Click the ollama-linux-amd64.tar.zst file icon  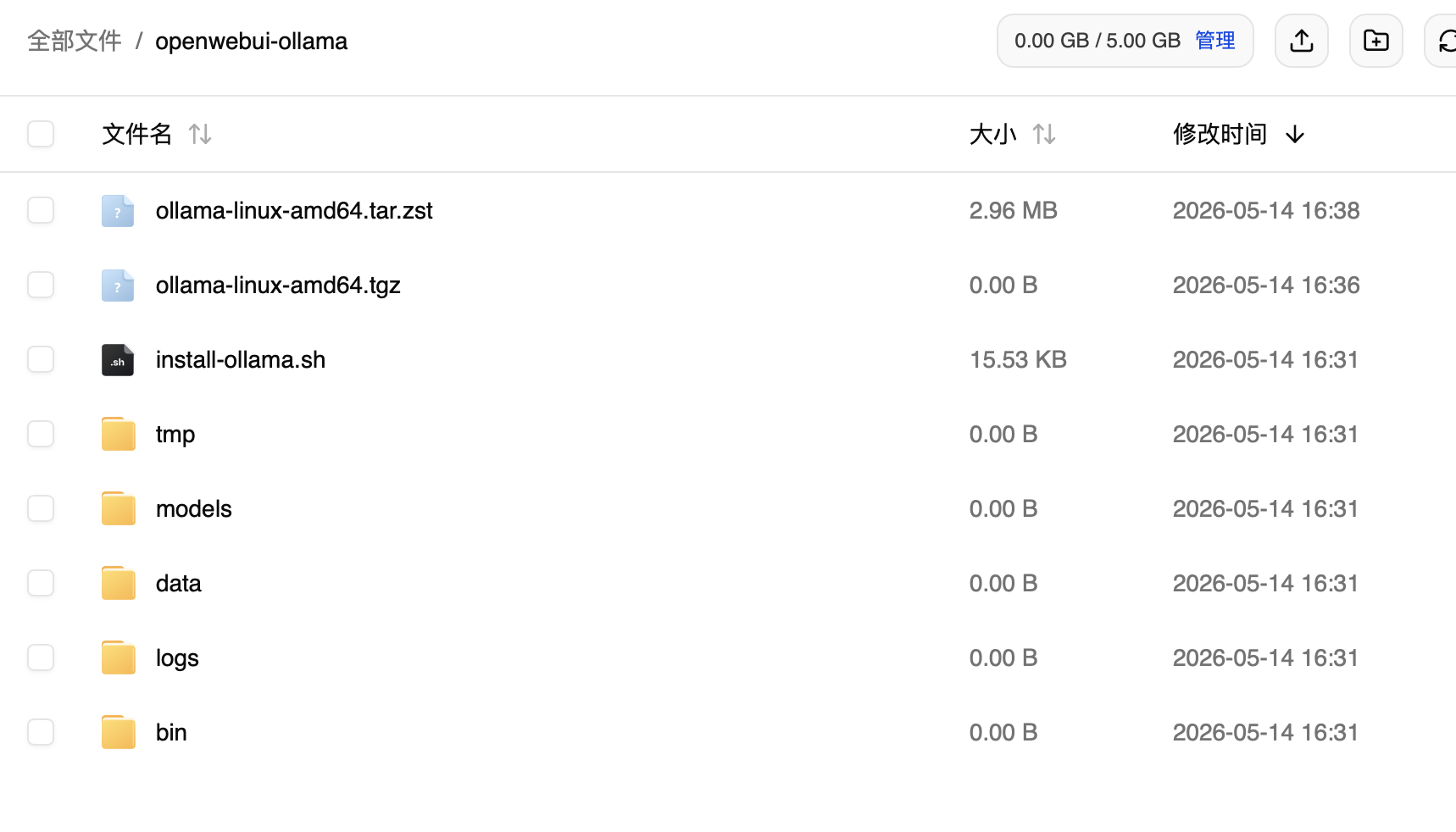coord(118,211)
